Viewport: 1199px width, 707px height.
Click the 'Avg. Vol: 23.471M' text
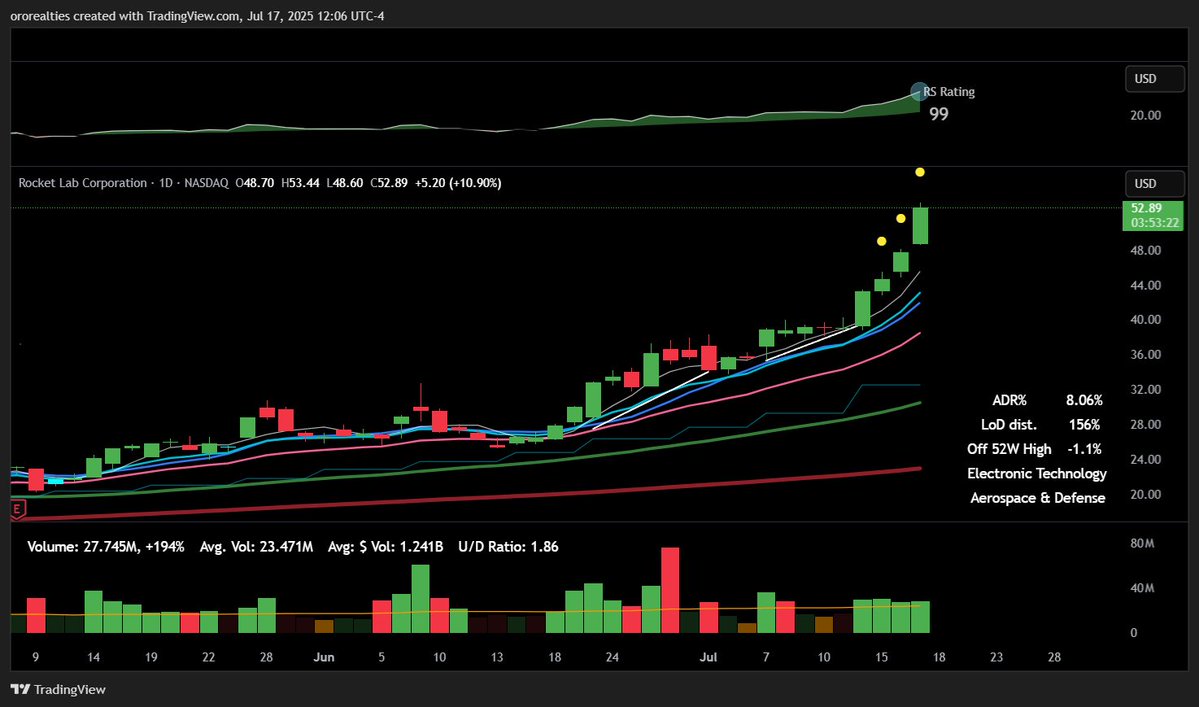tap(256, 546)
